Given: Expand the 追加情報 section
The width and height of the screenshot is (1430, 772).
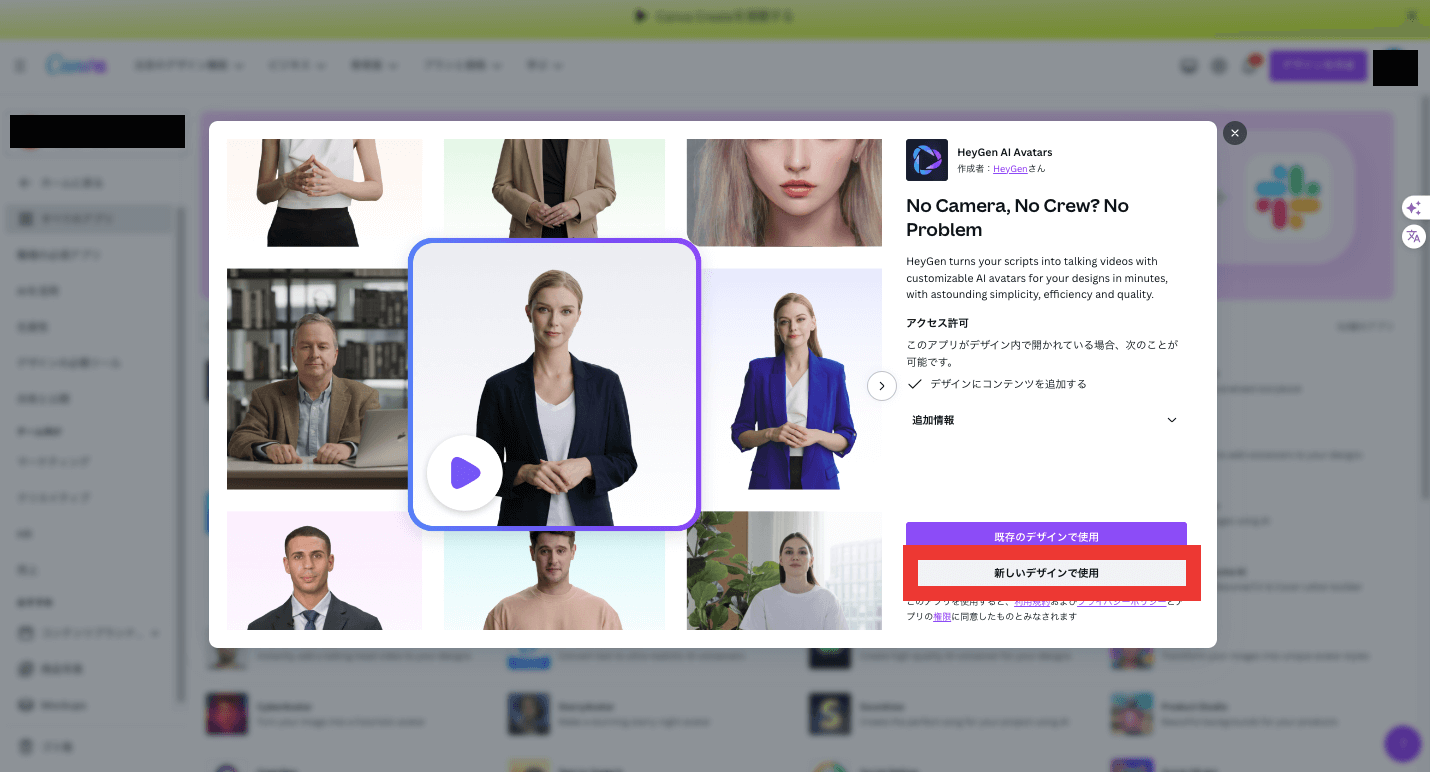Looking at the screenshot, I should 1046,420.
